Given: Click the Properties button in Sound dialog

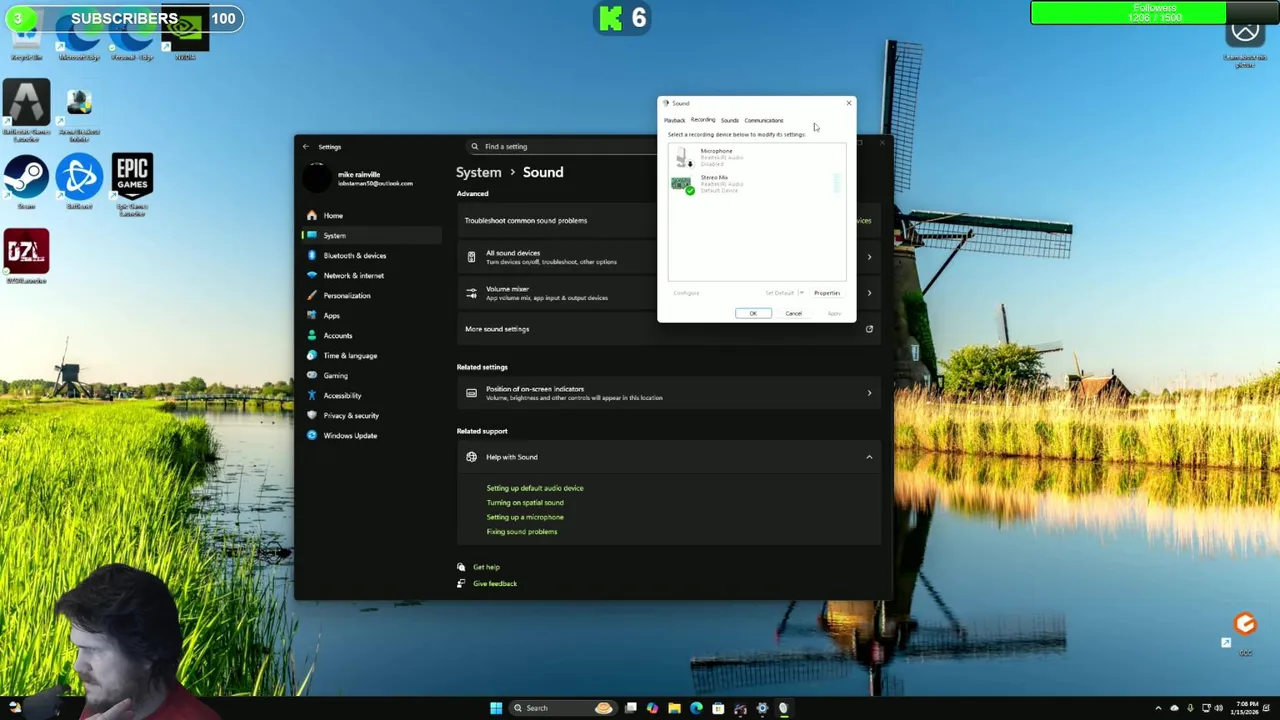Looking at the screenshot, I should [827, 293].
